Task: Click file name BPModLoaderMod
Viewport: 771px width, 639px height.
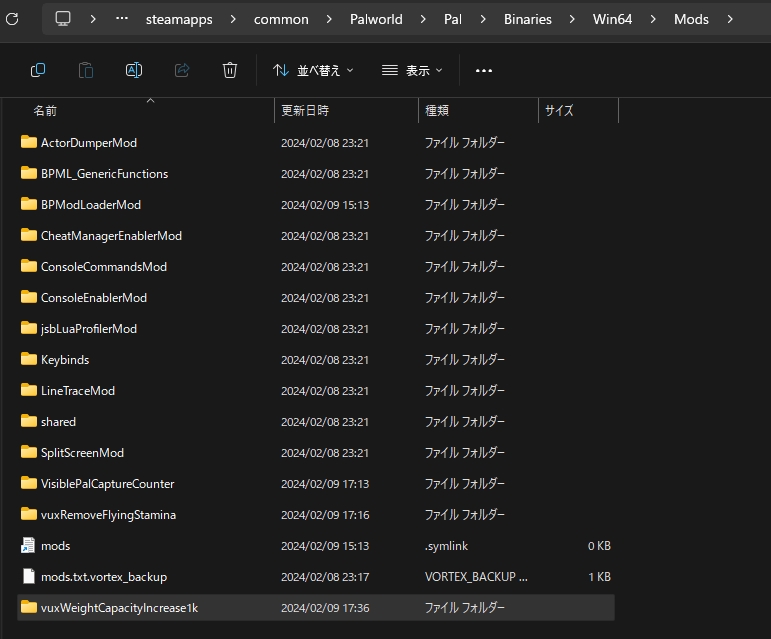Action: [x=91, y=205]
